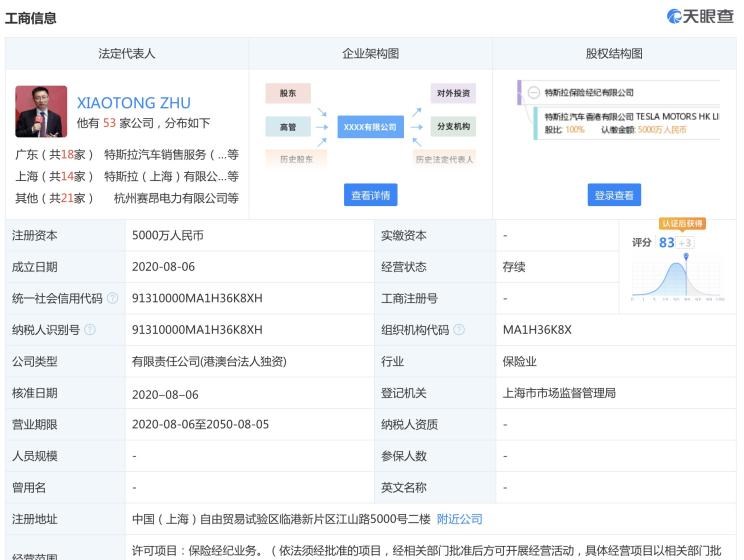
Task: Open the 附近公司 link
Action: [x=459, y=519]
